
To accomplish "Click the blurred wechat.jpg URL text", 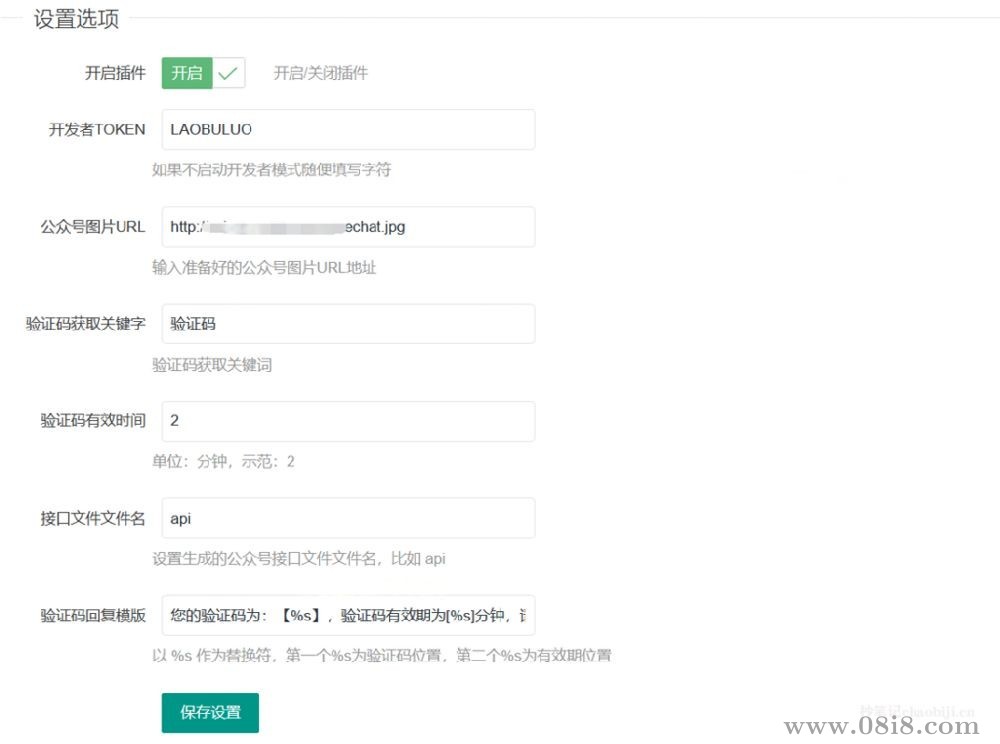I will [285, 226].
